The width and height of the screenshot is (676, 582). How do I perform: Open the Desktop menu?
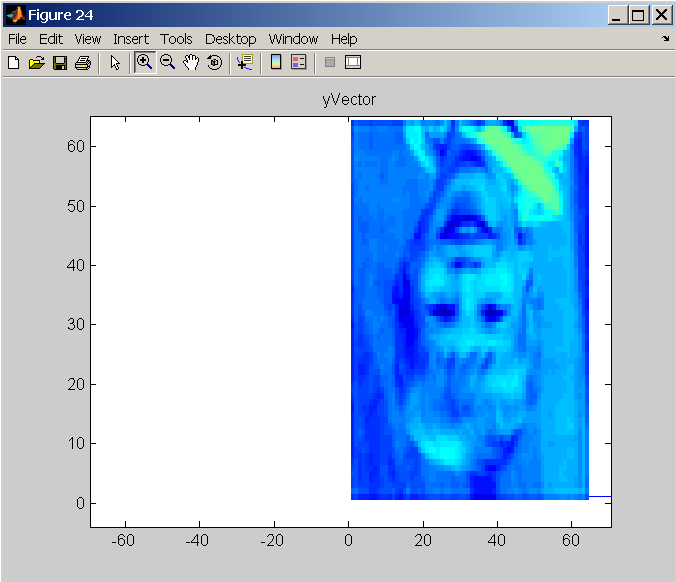(x=231, y=39)
